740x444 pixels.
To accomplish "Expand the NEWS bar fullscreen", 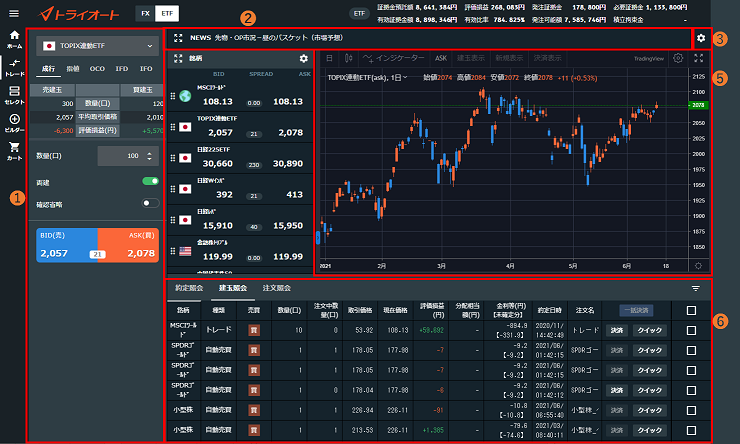I will click(x=178, y=38).
